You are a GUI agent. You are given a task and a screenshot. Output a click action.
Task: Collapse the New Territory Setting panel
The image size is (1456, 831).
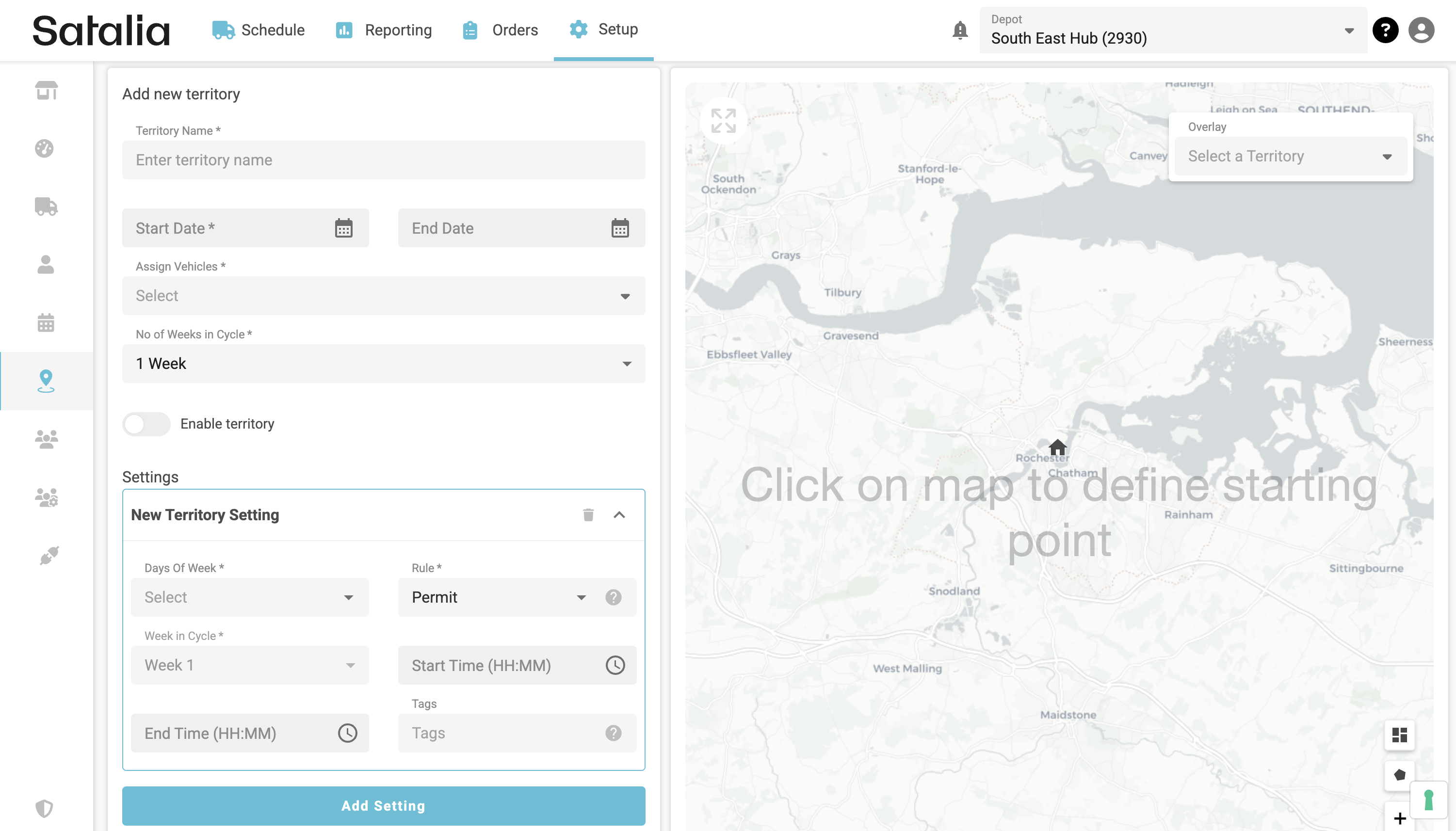click(x=619, y=515)
